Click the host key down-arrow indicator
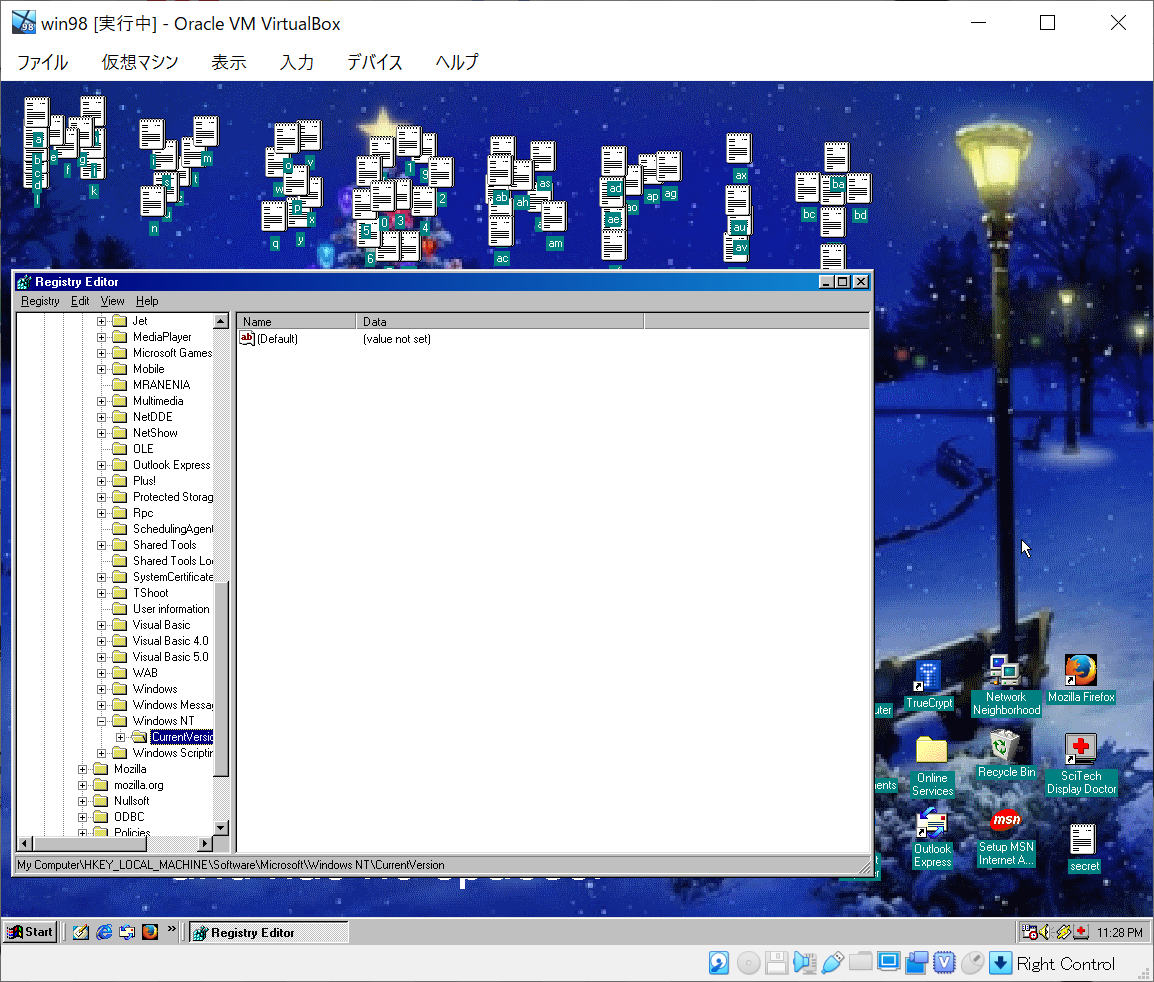 1000,962
